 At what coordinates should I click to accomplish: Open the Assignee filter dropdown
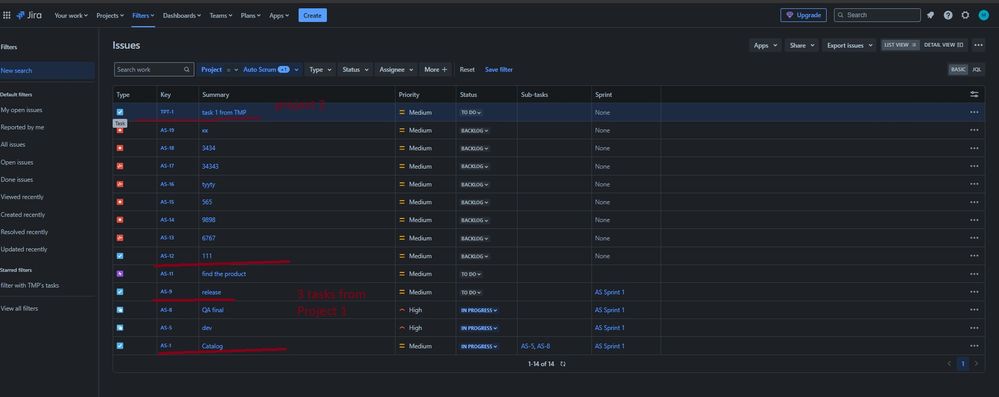click(x=396, y=69)
